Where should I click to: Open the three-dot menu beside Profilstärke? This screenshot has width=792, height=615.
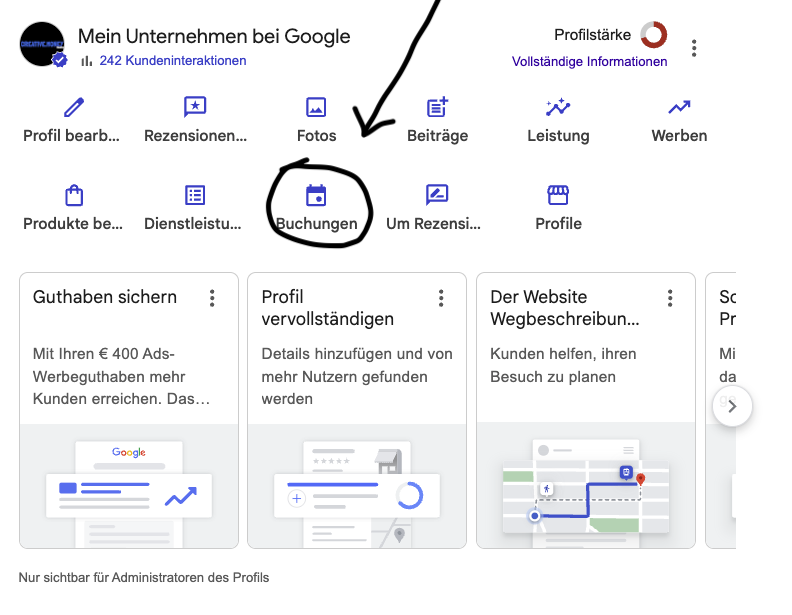pos(694,48)
